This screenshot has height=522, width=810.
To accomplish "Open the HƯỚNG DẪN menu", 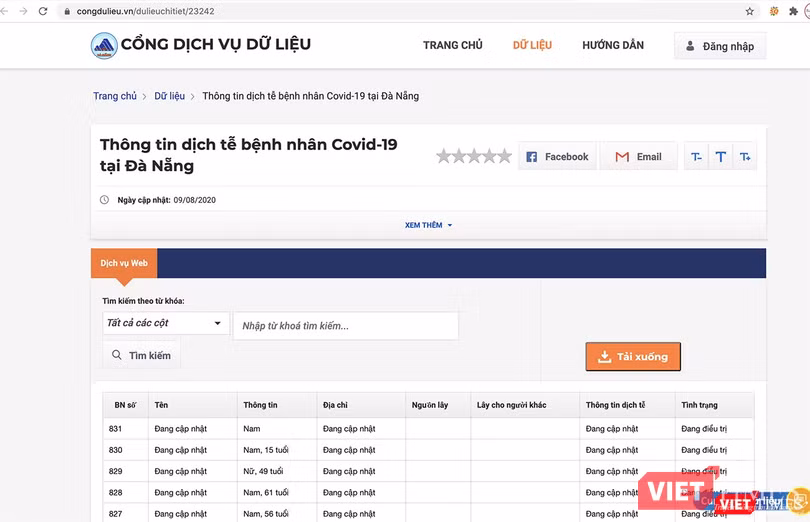I will (x=613, y=45).
